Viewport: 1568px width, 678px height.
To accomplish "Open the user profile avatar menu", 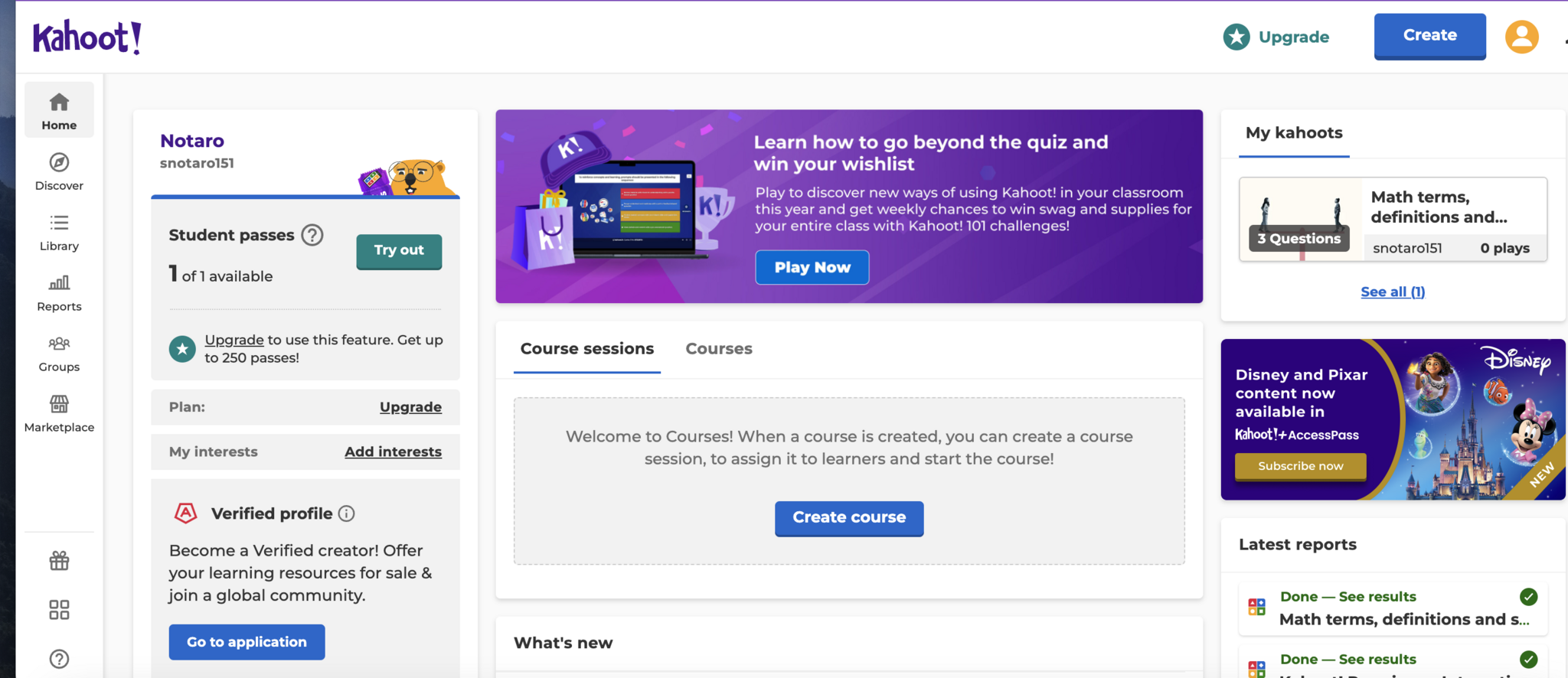I will point(1521,37).
